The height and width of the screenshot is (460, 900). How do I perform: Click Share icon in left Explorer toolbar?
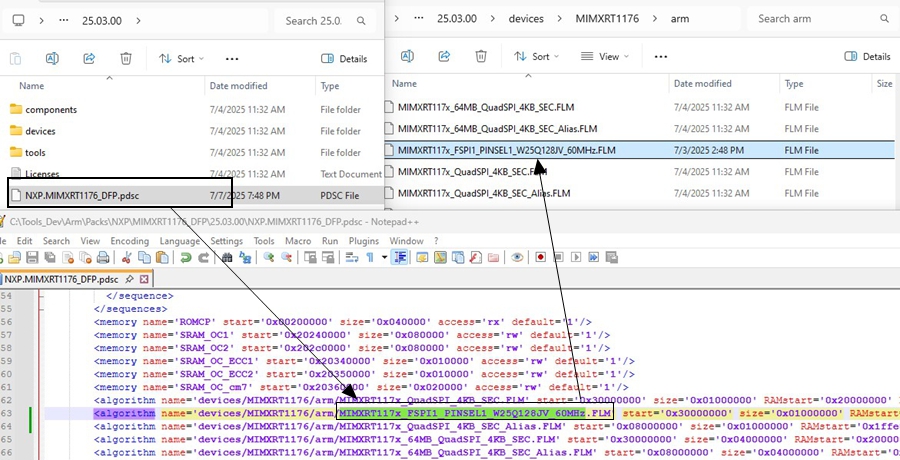click(x=89, y=59)
